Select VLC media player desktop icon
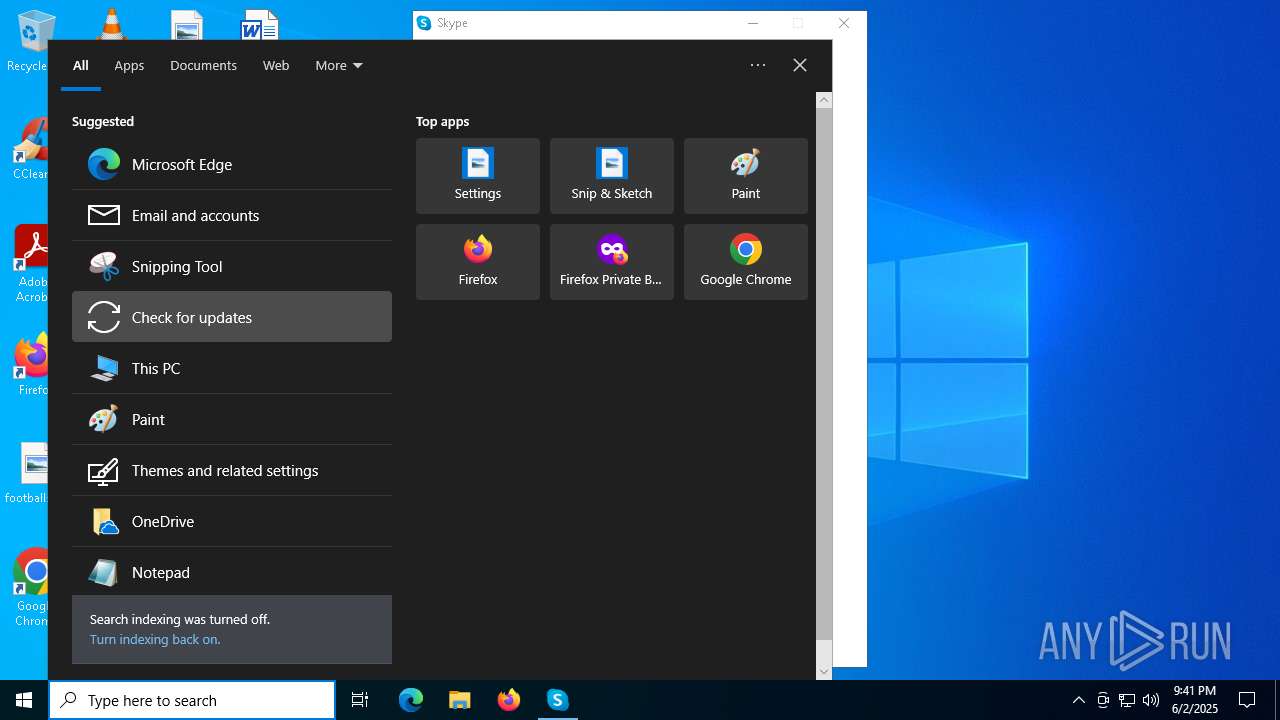Viewport: 1280px width, 720px height. click(x=110, y=24)
